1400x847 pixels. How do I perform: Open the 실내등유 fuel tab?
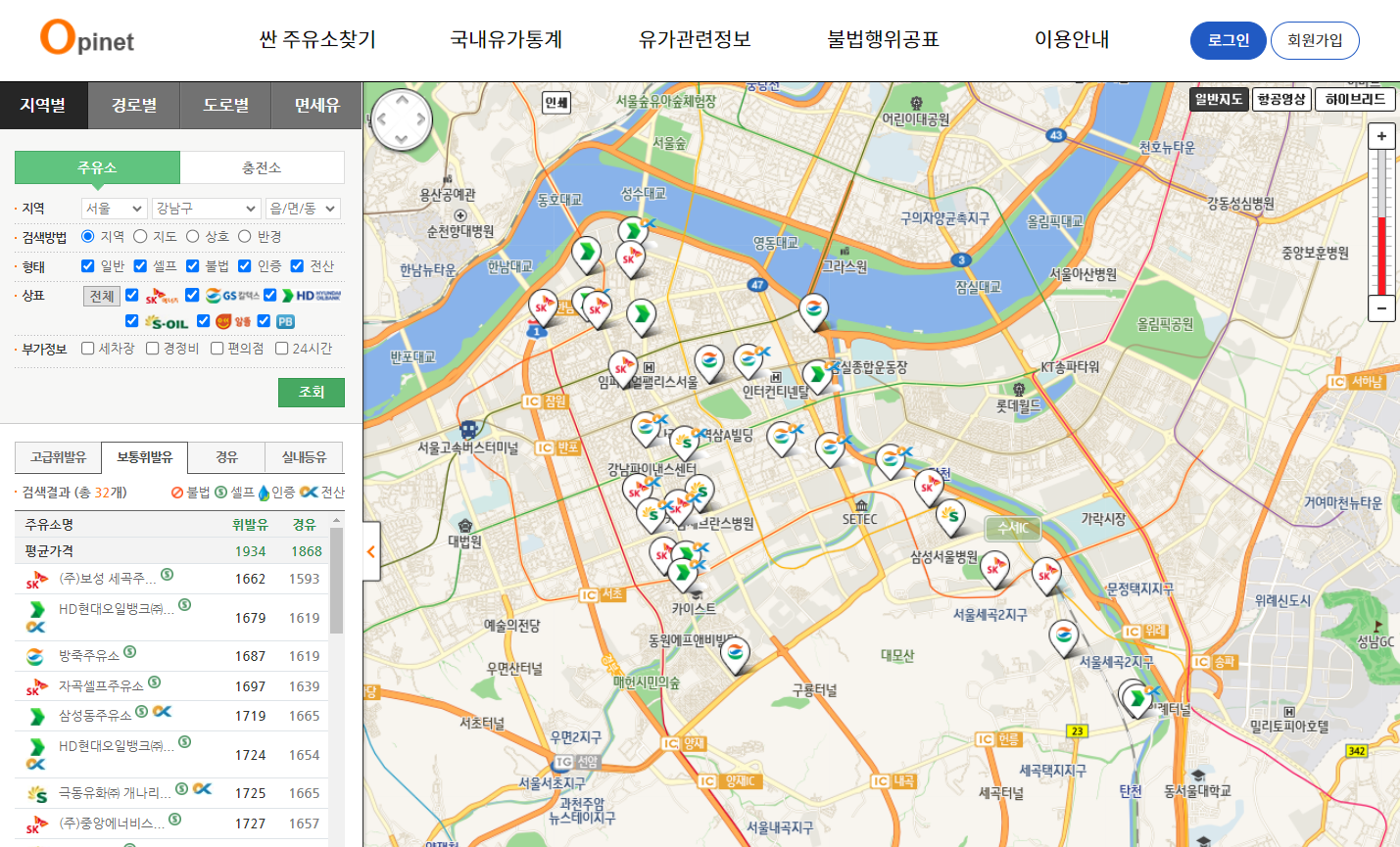[x=305, y=457]
